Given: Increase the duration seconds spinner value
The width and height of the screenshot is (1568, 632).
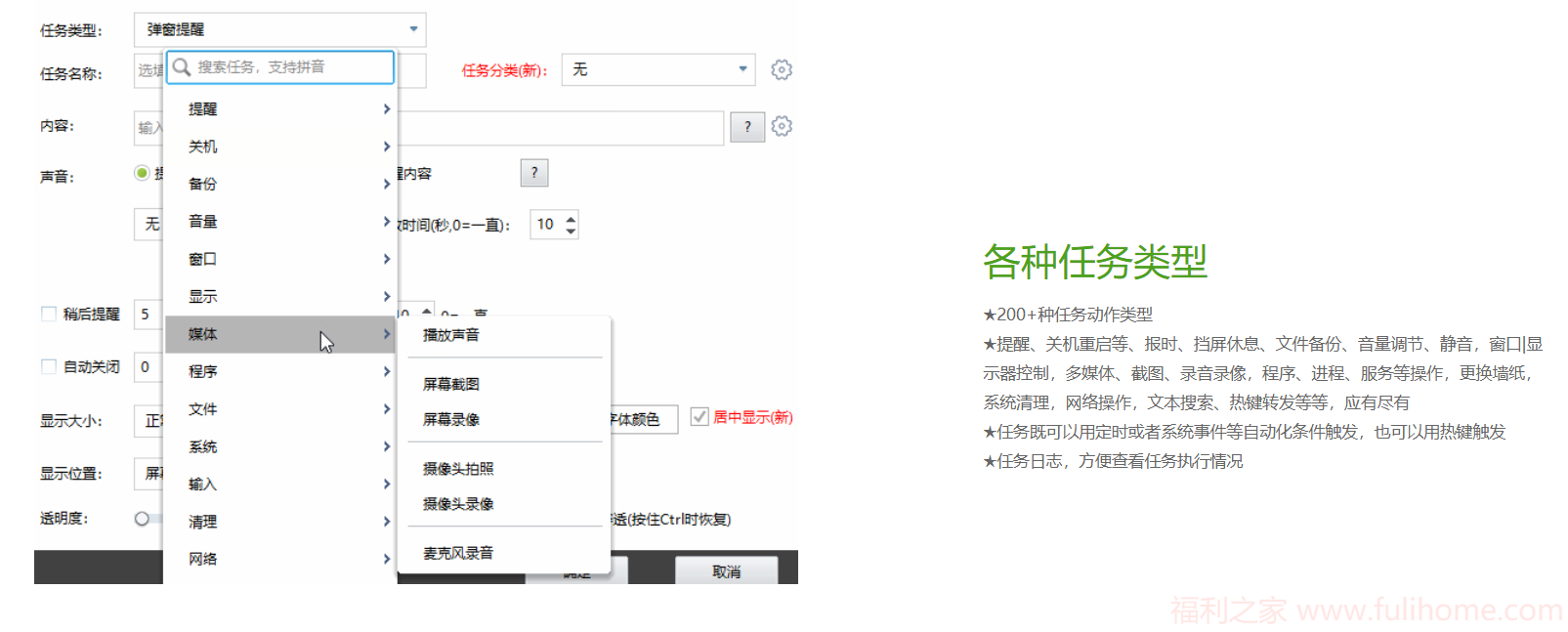Looking at the screenshot, I should click(x=571, y=218).
